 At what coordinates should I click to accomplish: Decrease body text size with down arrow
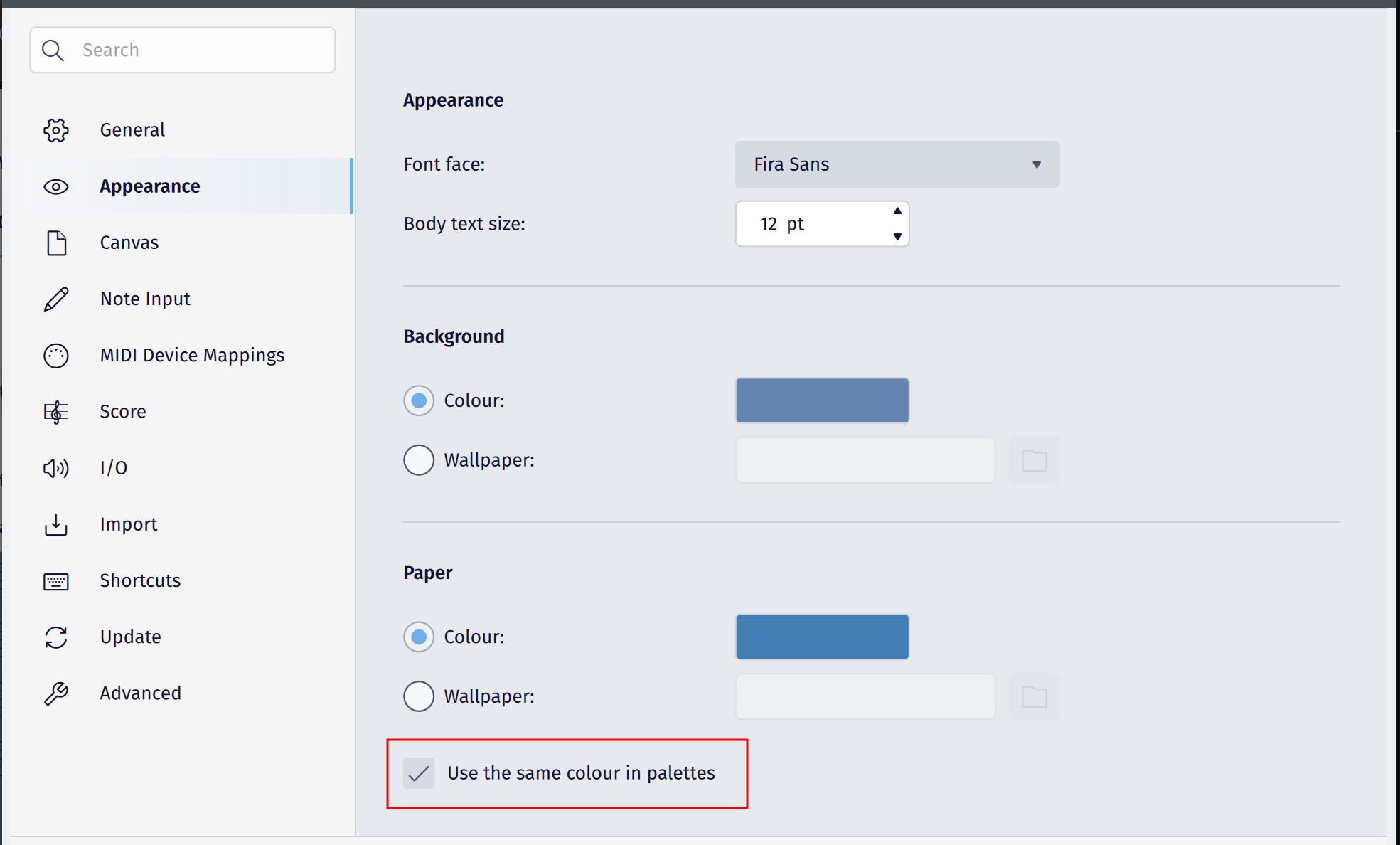point(897,236)
